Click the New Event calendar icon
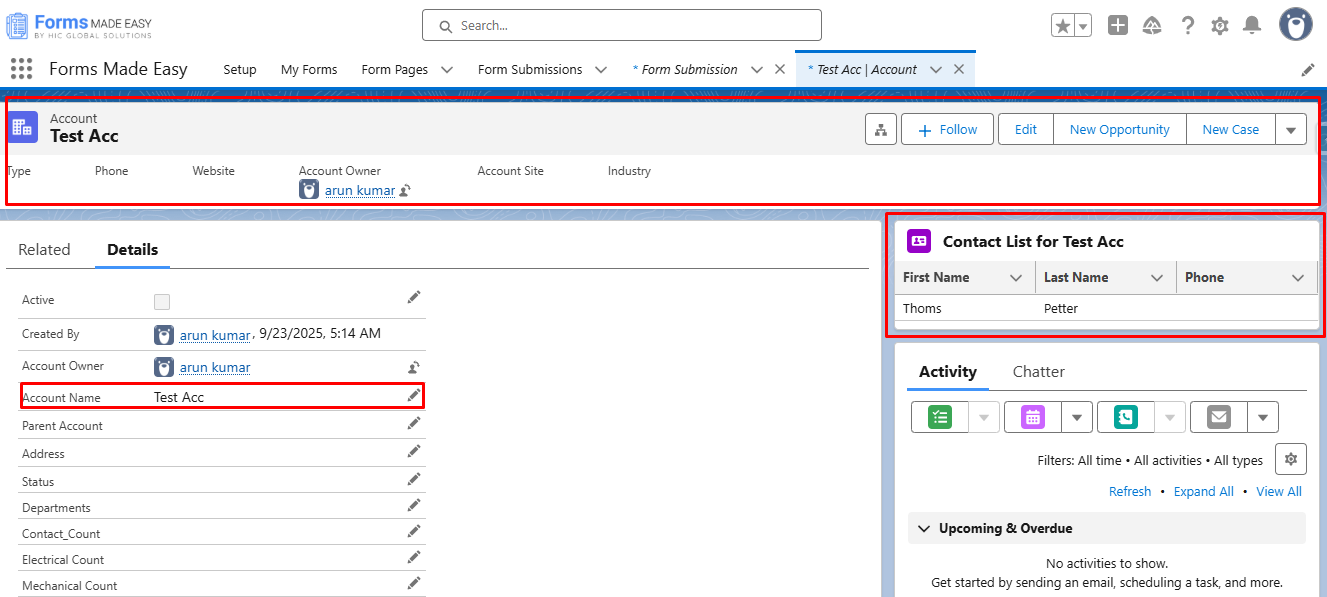 tap(1033, 417)
